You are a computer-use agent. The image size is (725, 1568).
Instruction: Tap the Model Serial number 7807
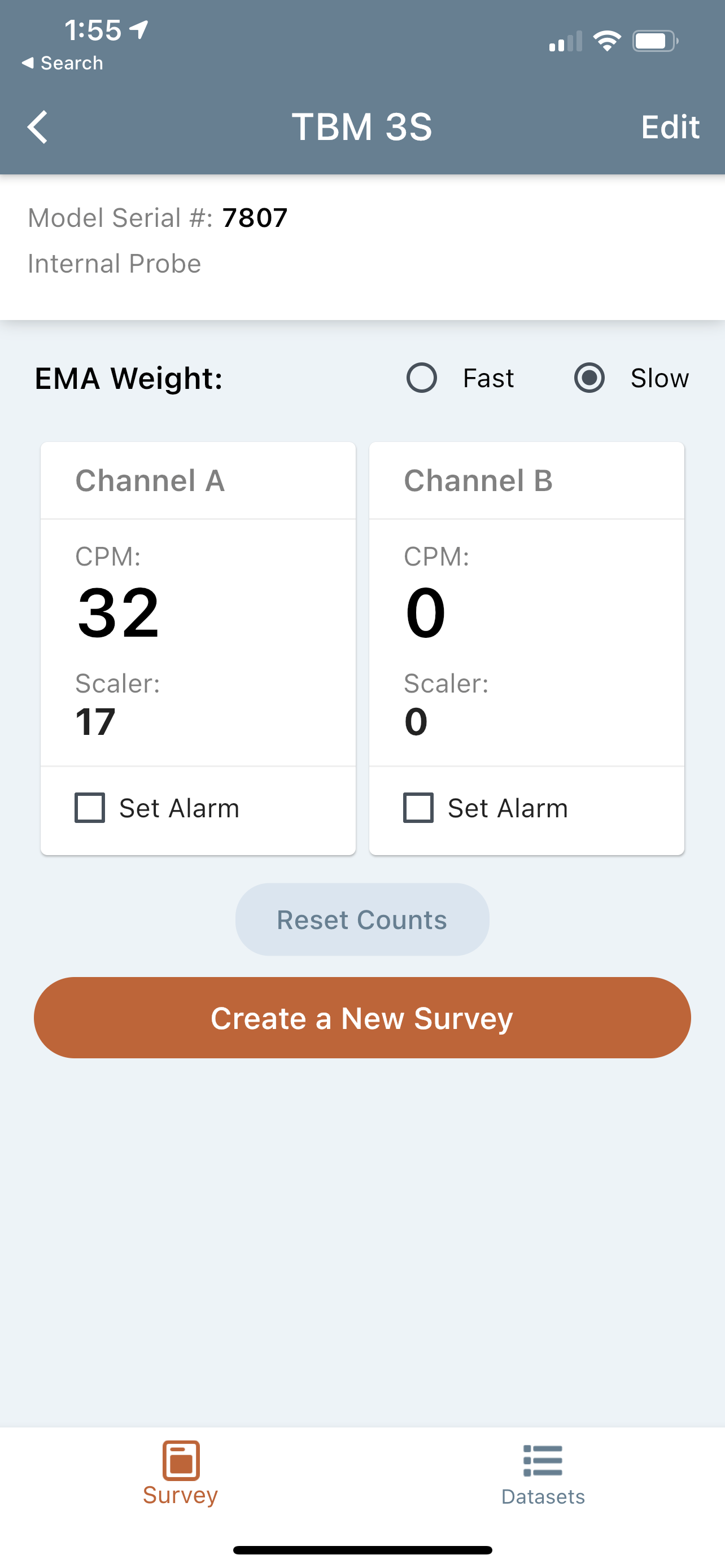255,217
